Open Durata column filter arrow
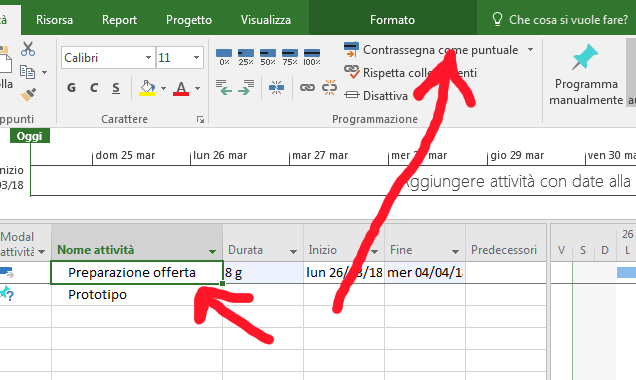636x380 pixels. click(x=293, y=252)
